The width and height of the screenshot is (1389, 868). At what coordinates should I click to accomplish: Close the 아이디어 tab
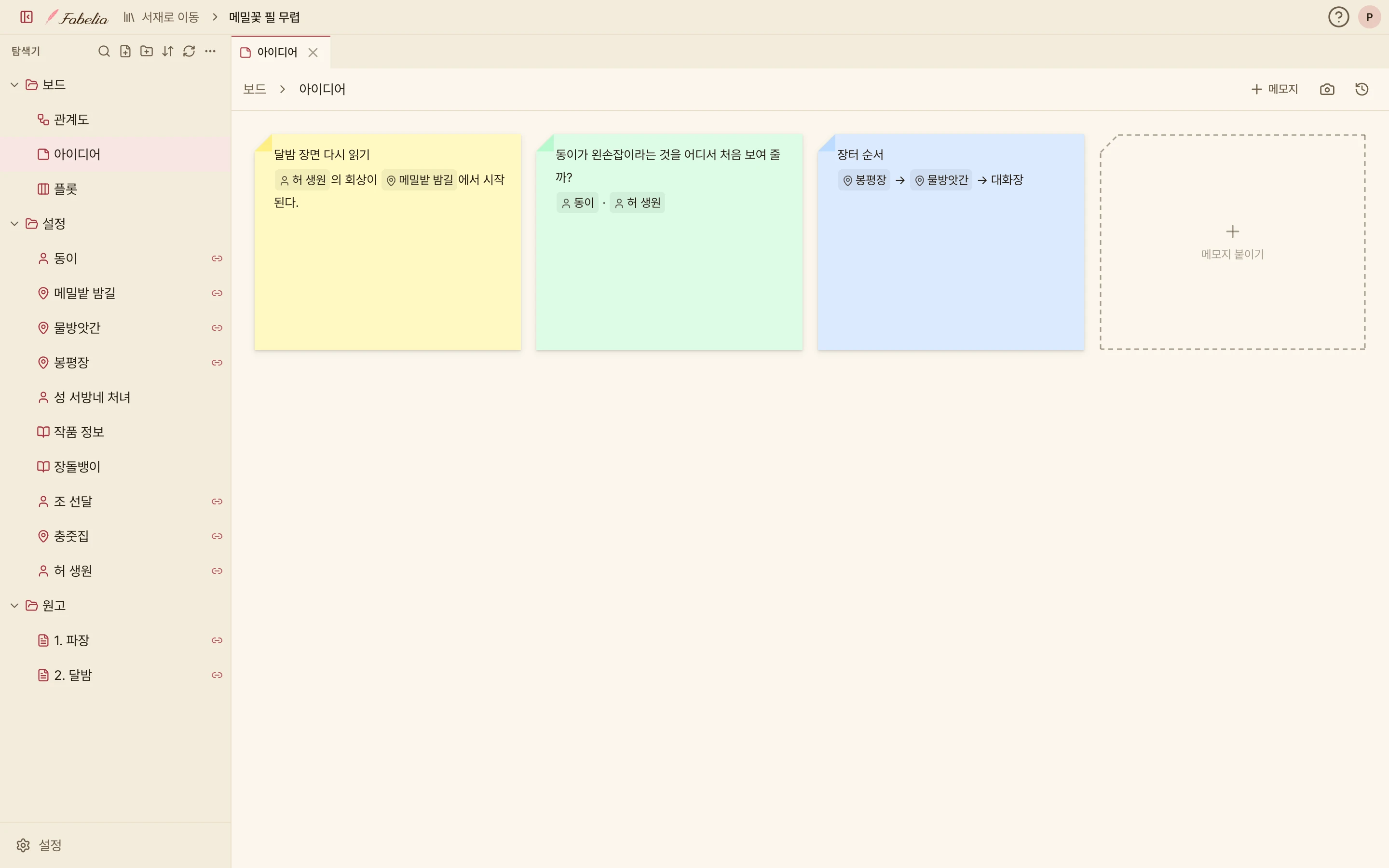pyautogui.click(x=313, y=53)
